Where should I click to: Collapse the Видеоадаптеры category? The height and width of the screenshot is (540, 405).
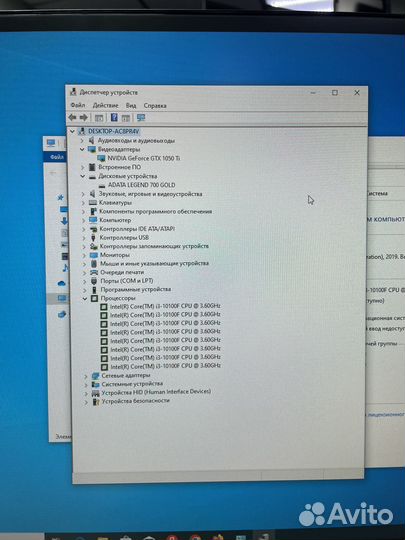82,149
